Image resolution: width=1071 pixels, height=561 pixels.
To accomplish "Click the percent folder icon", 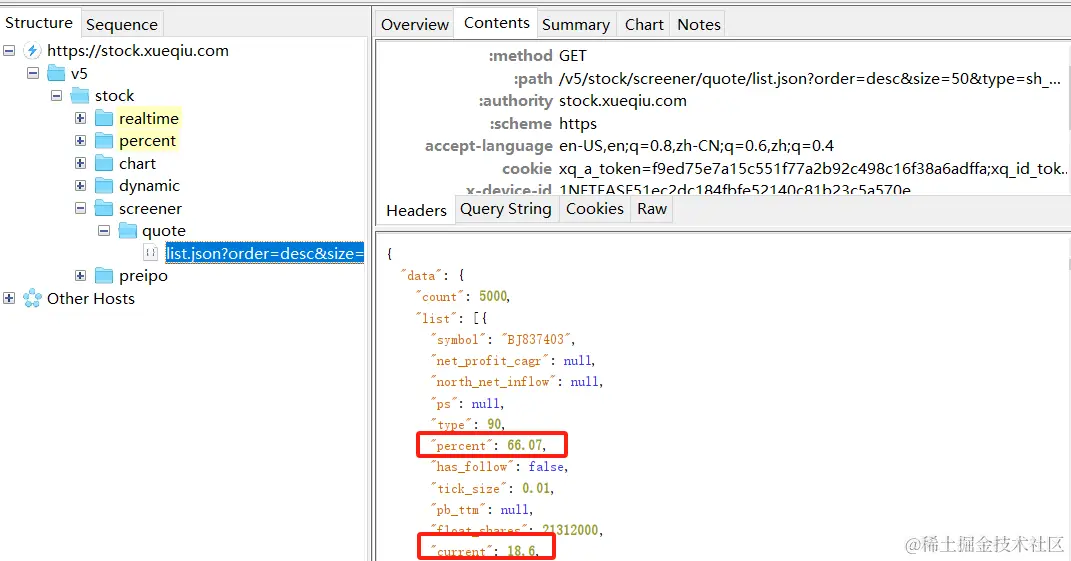I will (x=104, y=141).
